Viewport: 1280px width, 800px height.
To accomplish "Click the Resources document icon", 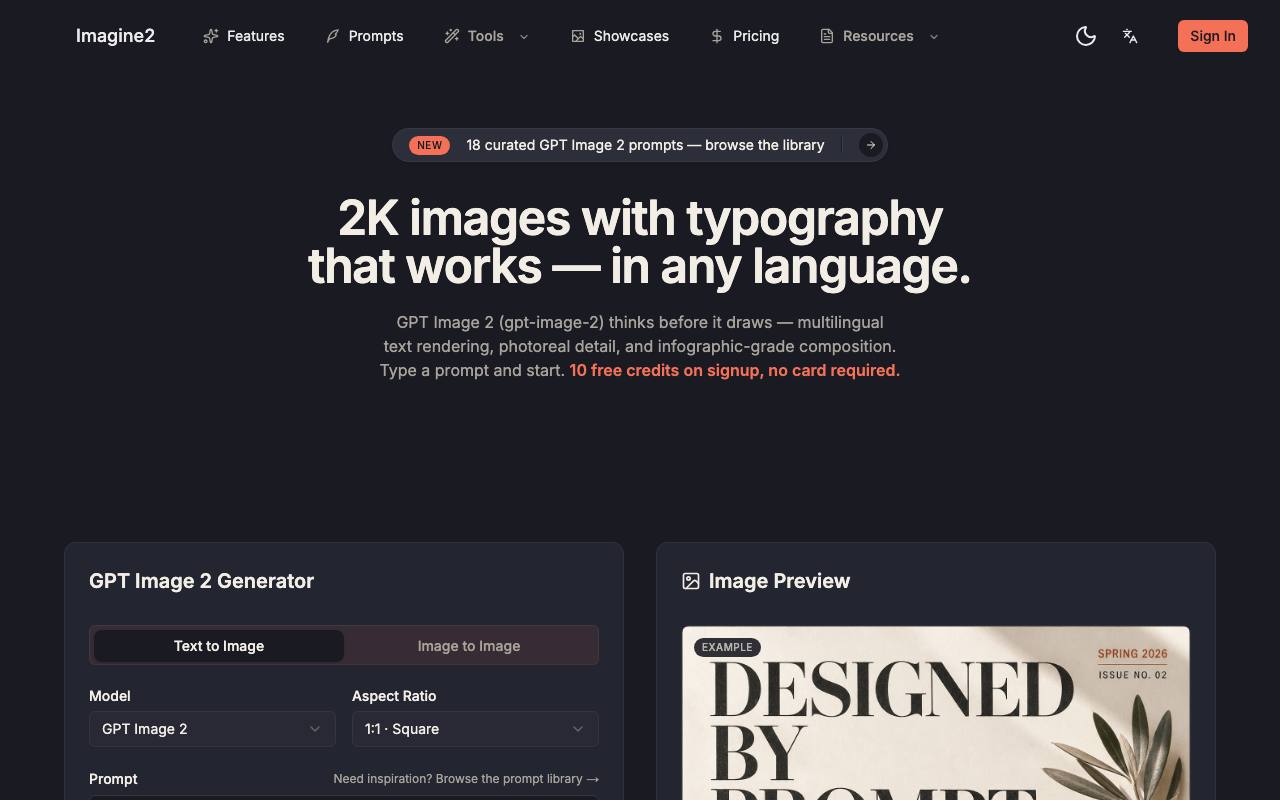I will pos(827,36).
